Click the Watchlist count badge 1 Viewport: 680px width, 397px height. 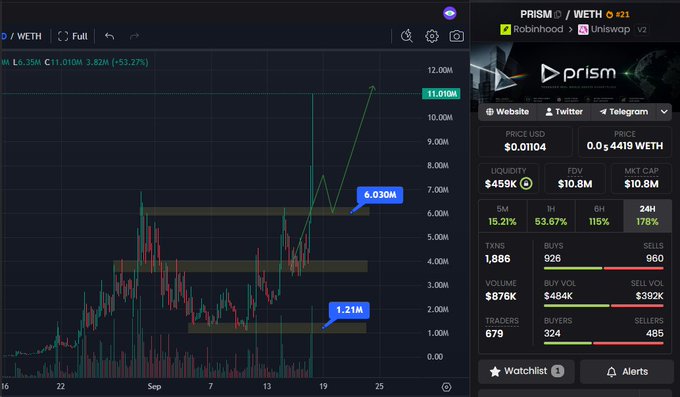point(557,371)
